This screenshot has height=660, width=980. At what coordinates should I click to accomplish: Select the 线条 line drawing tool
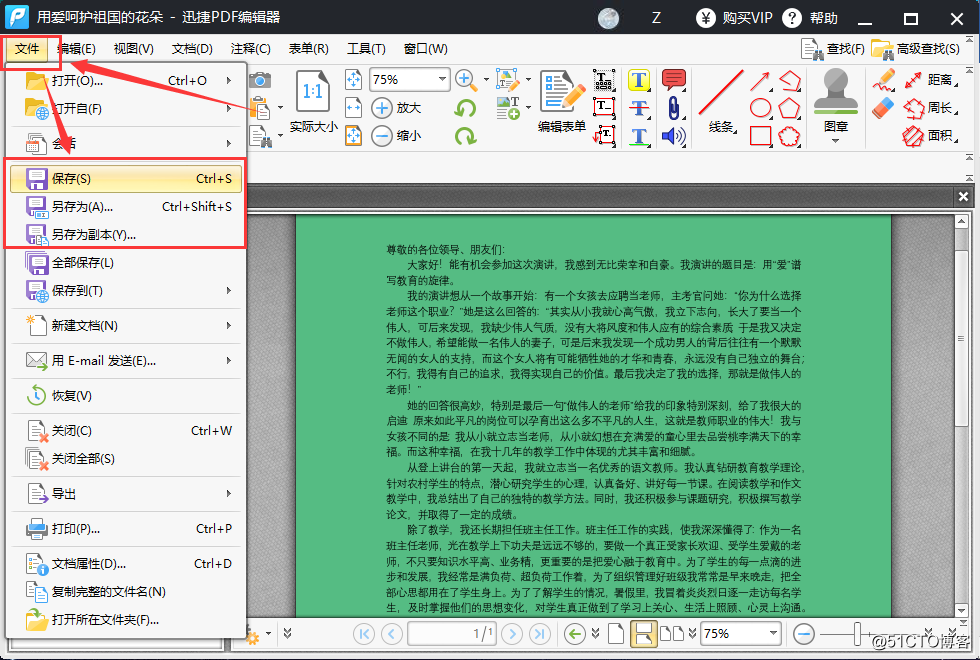tap(721, 101)
